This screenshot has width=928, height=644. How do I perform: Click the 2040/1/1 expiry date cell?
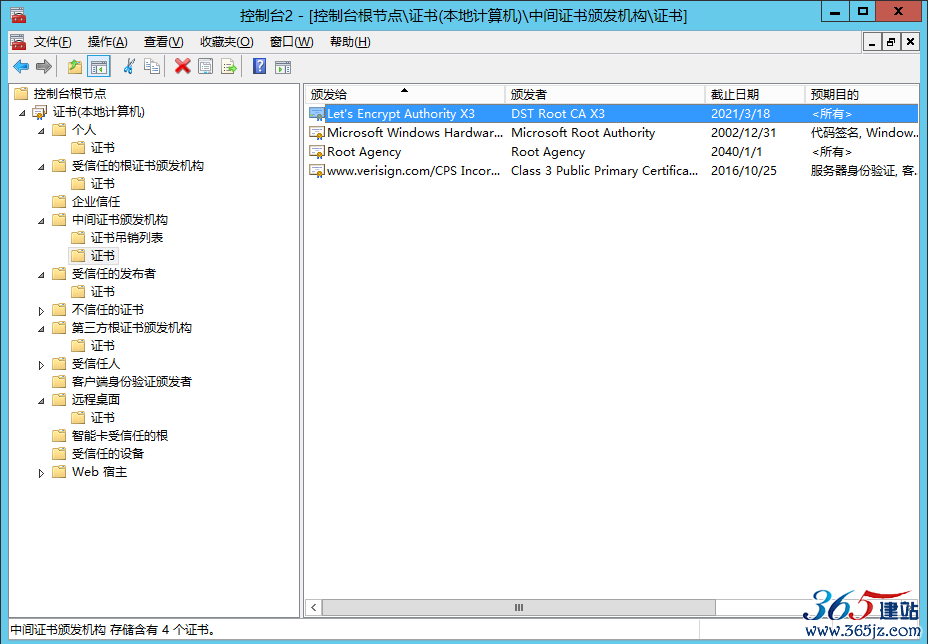click(736, 152)
